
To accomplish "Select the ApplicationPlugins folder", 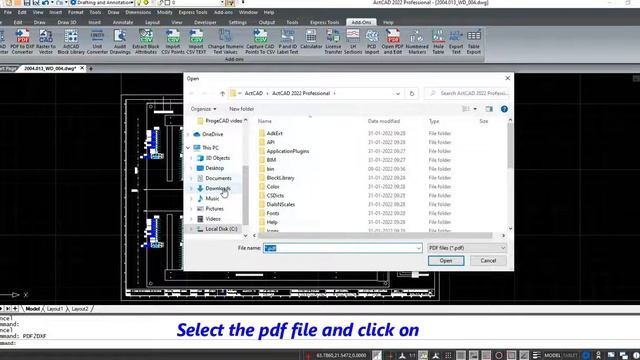I will click(287, 151).
